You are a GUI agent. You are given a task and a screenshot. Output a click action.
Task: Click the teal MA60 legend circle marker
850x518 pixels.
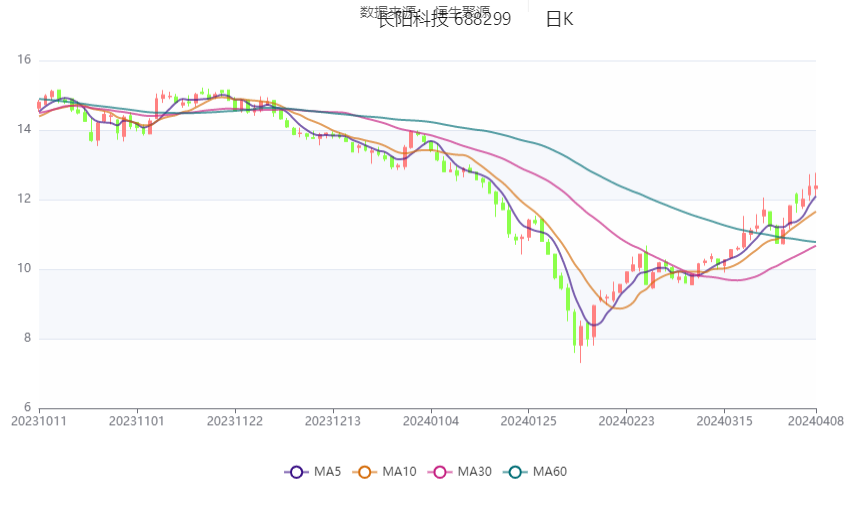(x=515, y=472)
